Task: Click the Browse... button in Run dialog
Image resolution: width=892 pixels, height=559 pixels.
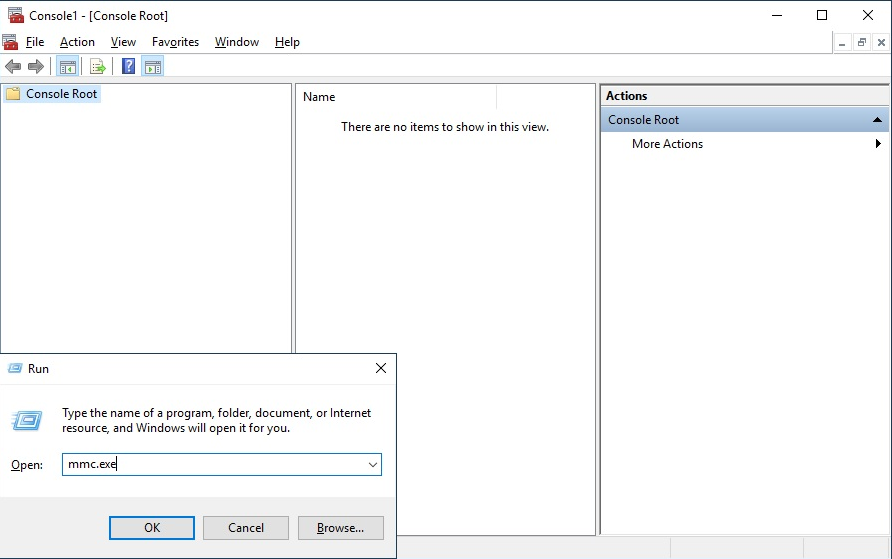Action: pyautogui.click(x=340, y=528)
